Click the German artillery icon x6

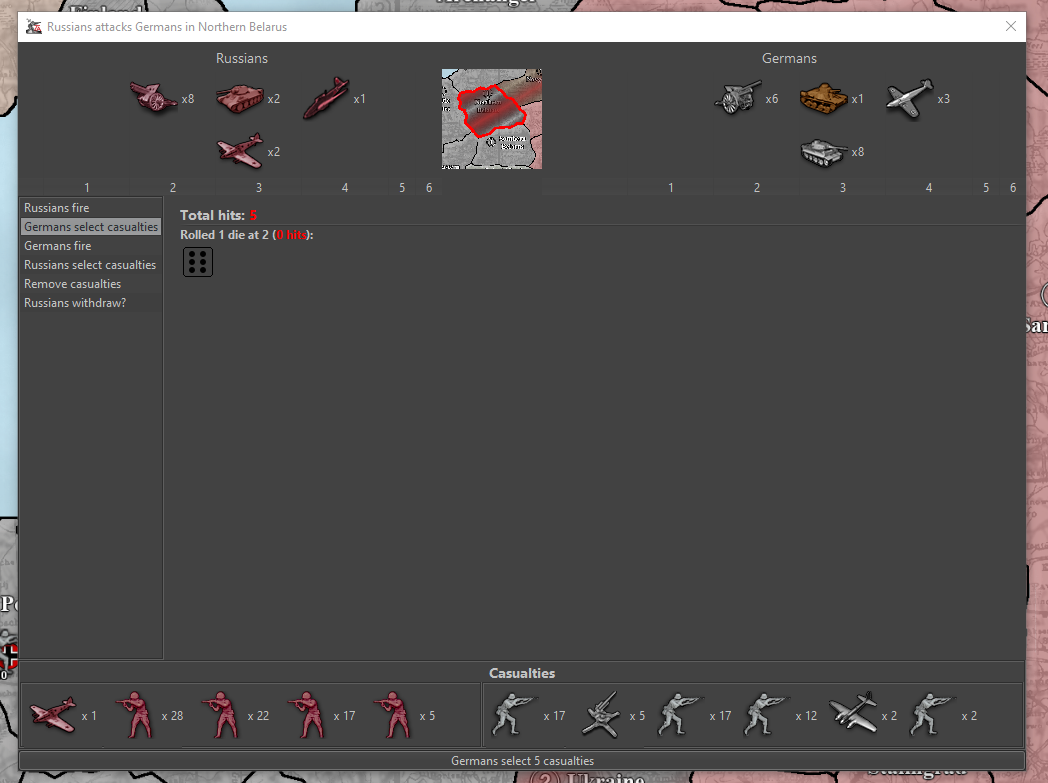tap(738, 98)
